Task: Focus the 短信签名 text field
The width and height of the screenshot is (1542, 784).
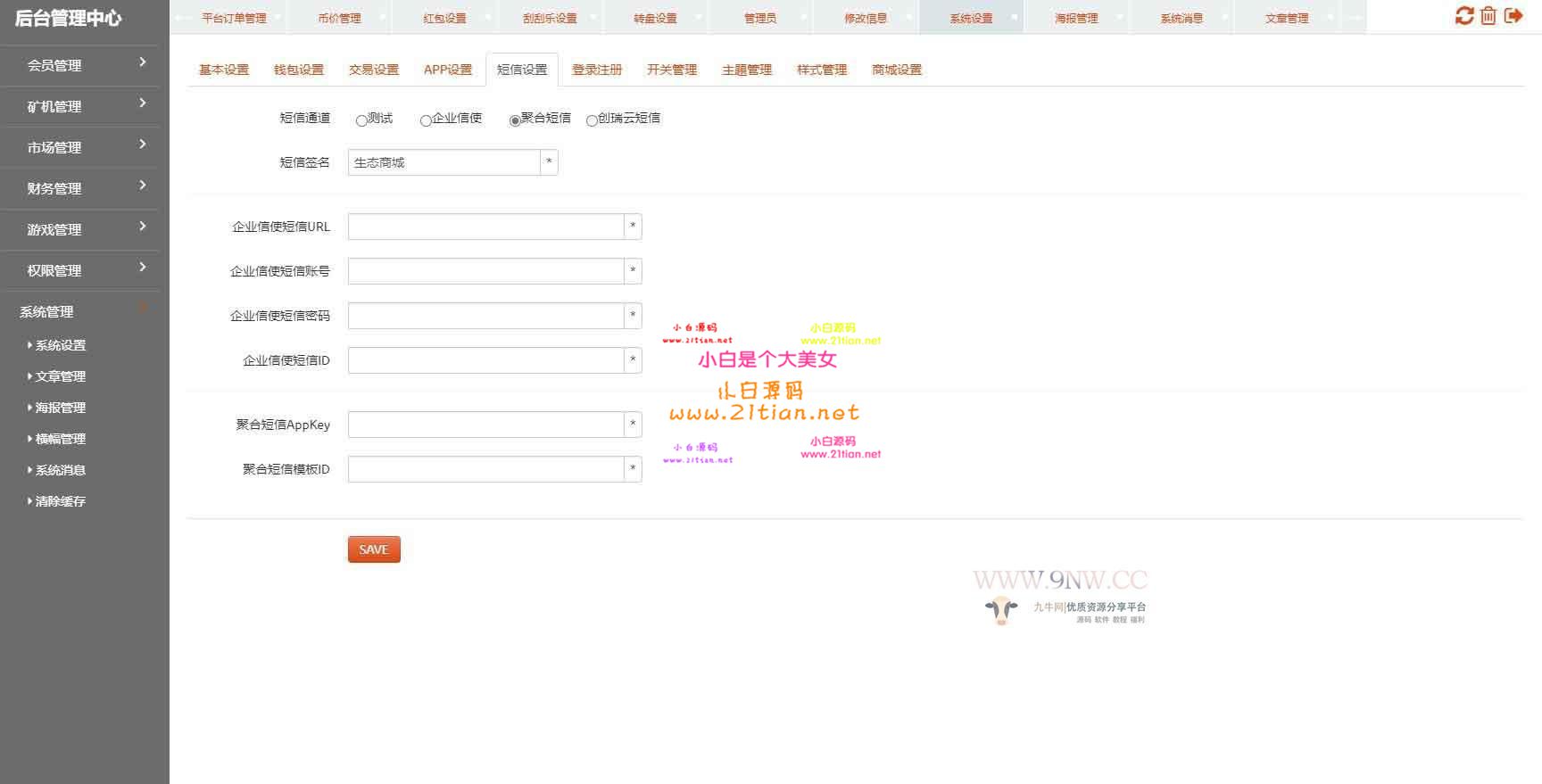Action: click(444, 162)
